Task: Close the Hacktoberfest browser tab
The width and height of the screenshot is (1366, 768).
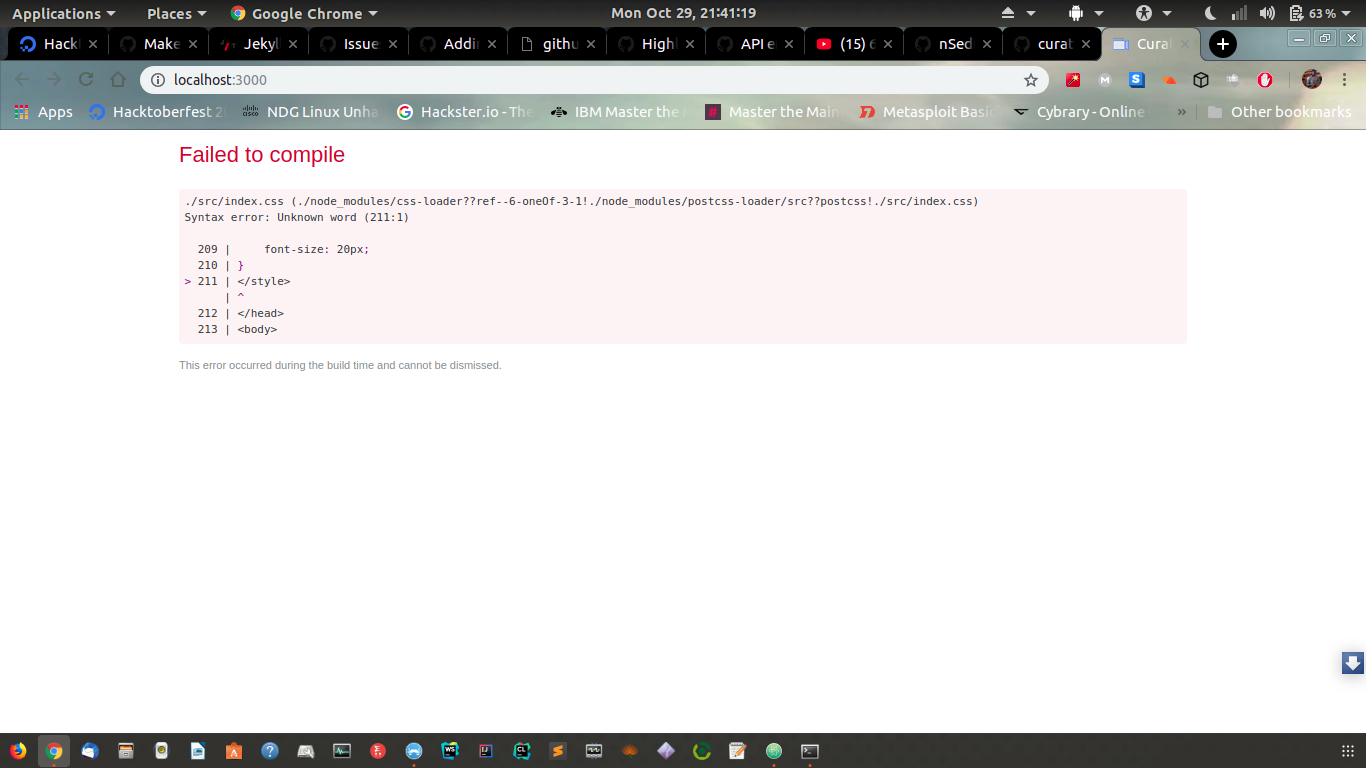Action: click(x=93, y=44)
